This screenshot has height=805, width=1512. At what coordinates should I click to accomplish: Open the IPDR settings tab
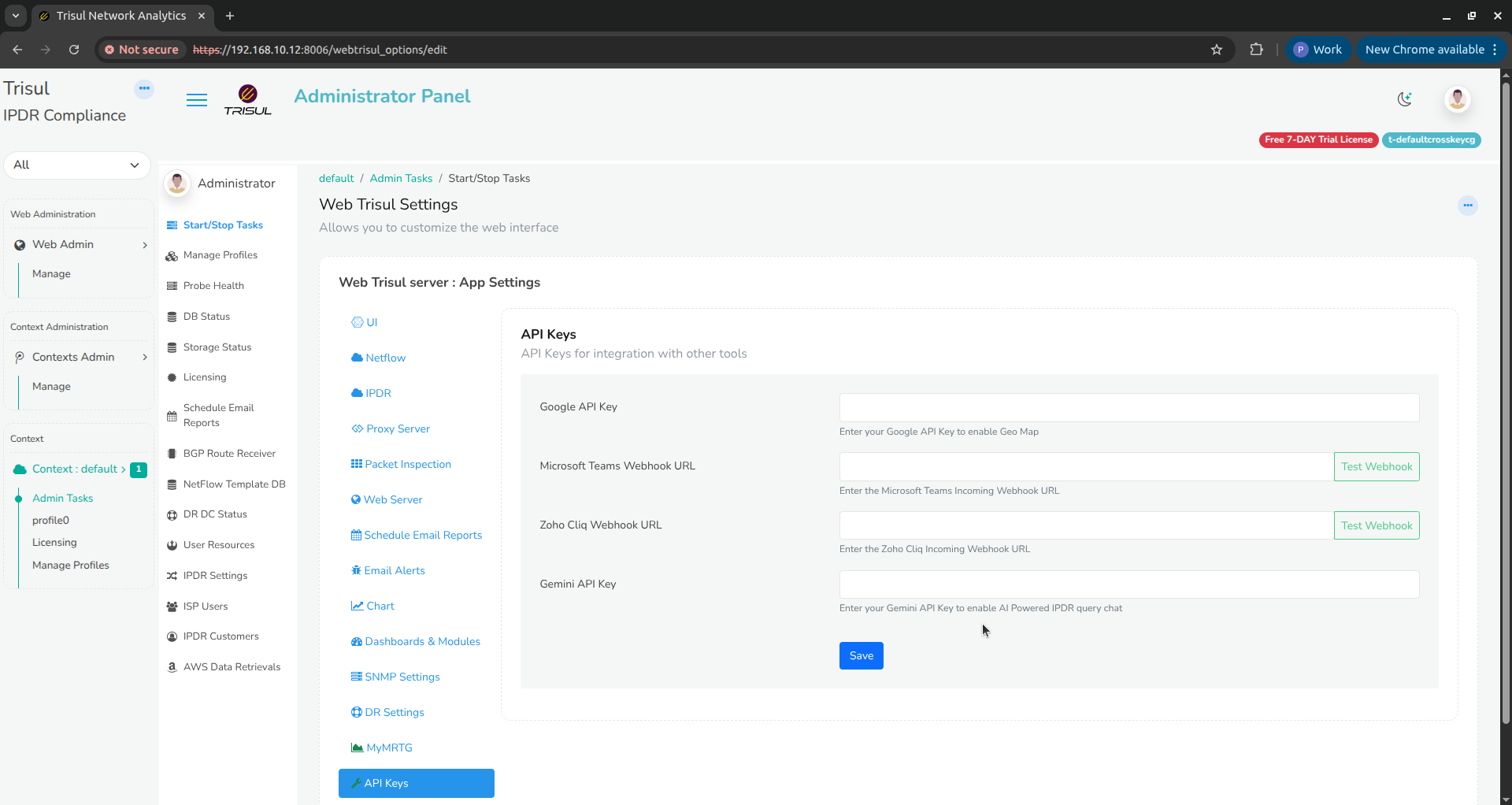(x=371, y=393)
